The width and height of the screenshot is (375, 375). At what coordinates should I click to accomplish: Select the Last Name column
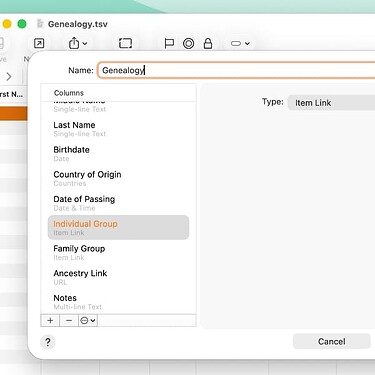[x=118, y=129]
